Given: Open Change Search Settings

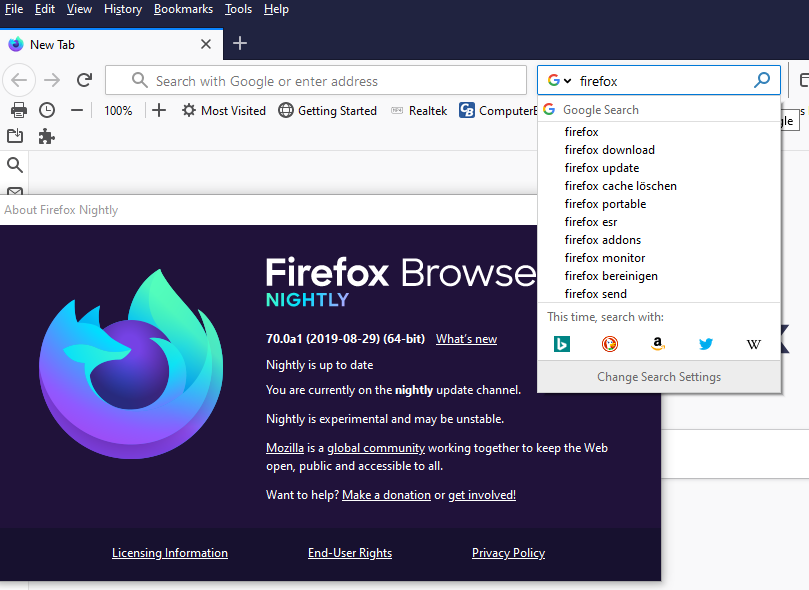Looking at the screenshot, I should coord(658,376).
